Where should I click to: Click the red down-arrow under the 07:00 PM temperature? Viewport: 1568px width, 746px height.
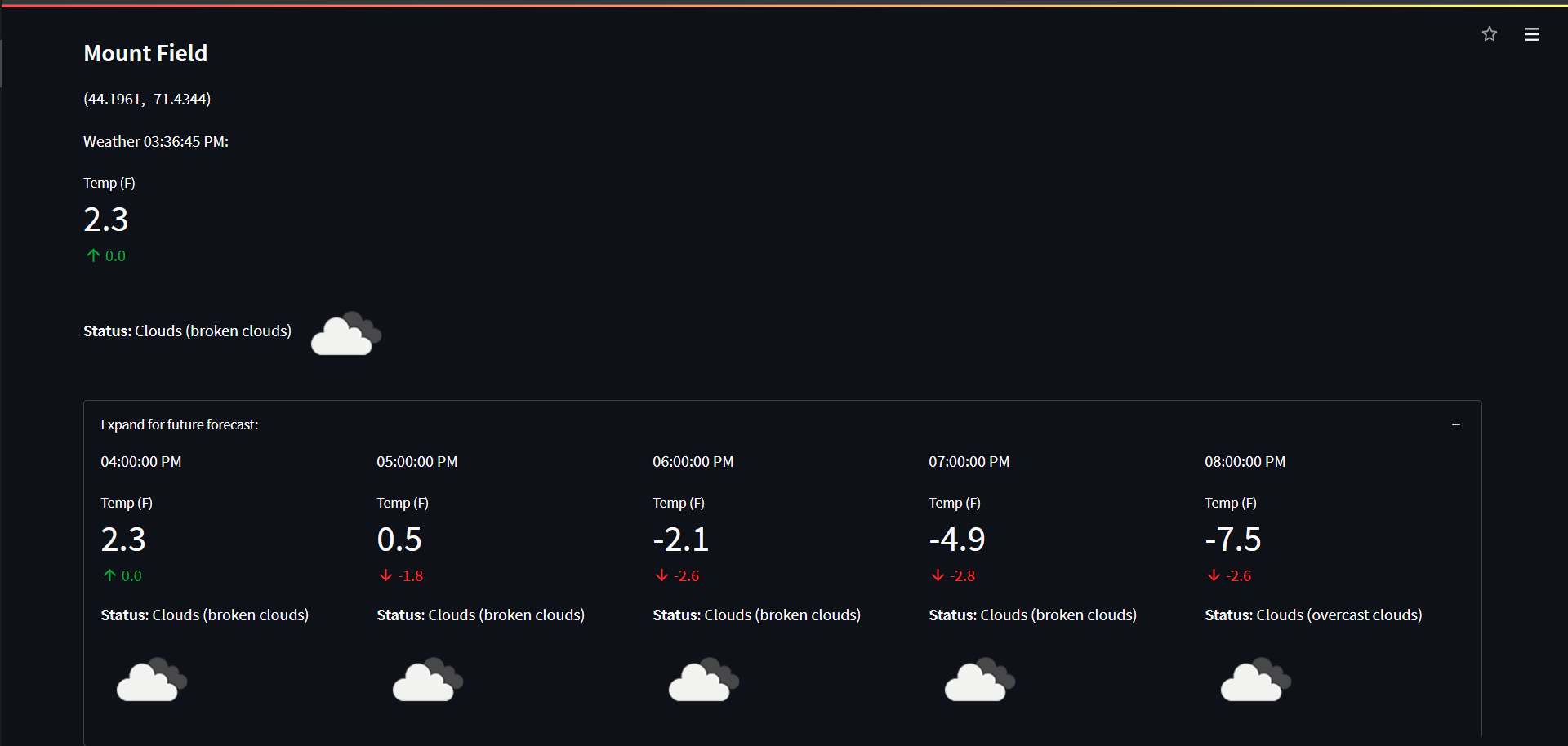click(938, 575)
